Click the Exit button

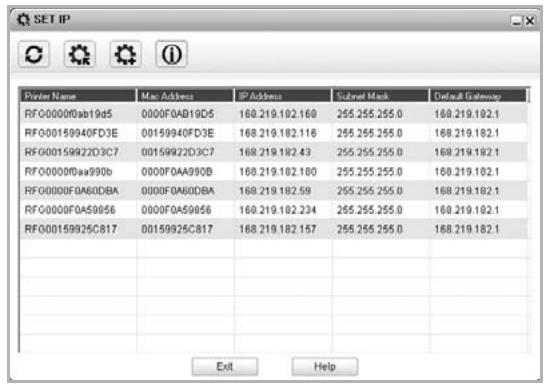[x=225, y=366]
